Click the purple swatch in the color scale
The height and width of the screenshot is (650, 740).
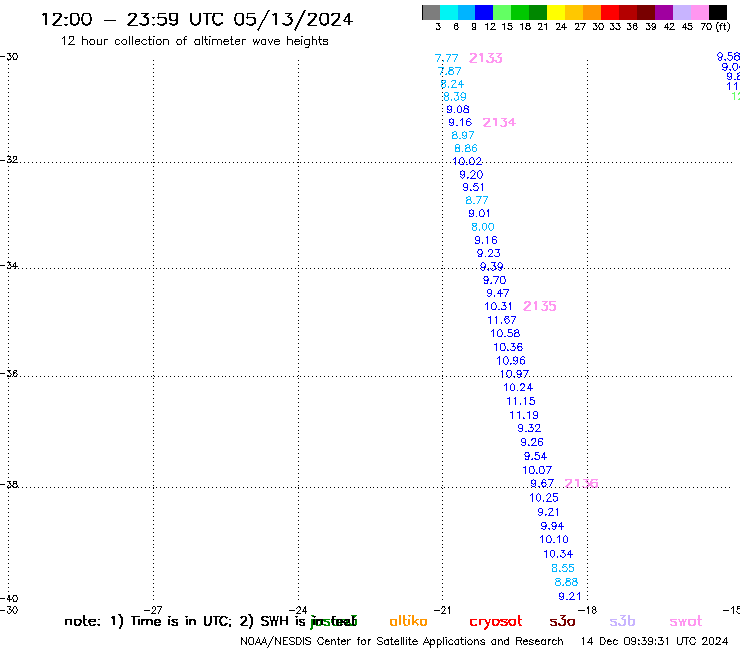(x=664, y=12)
